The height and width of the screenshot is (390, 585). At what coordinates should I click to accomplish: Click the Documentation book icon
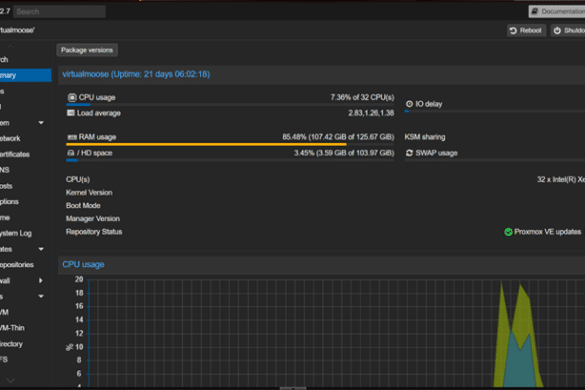pos(534,12)
